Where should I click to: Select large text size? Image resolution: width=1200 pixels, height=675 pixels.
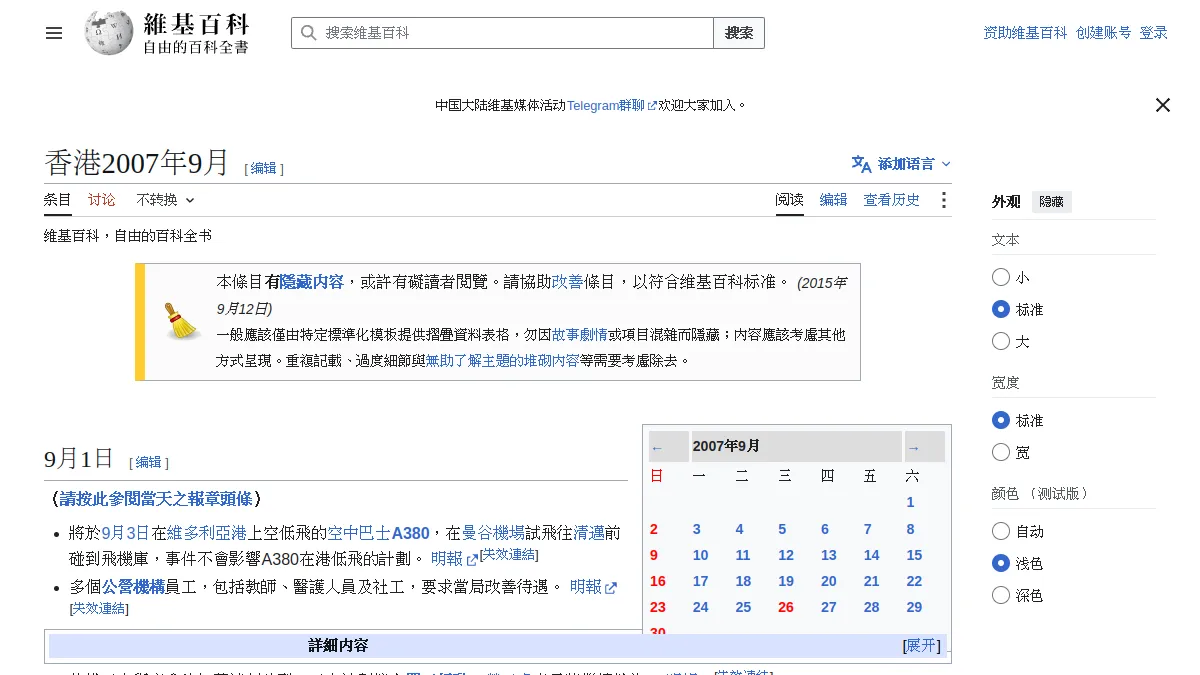coord(1001,341)
